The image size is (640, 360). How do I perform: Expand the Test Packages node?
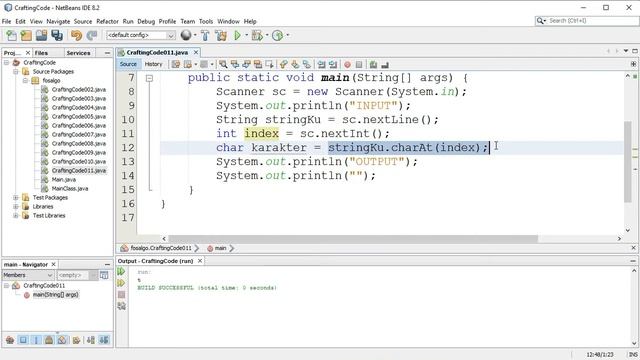(16, 198)
